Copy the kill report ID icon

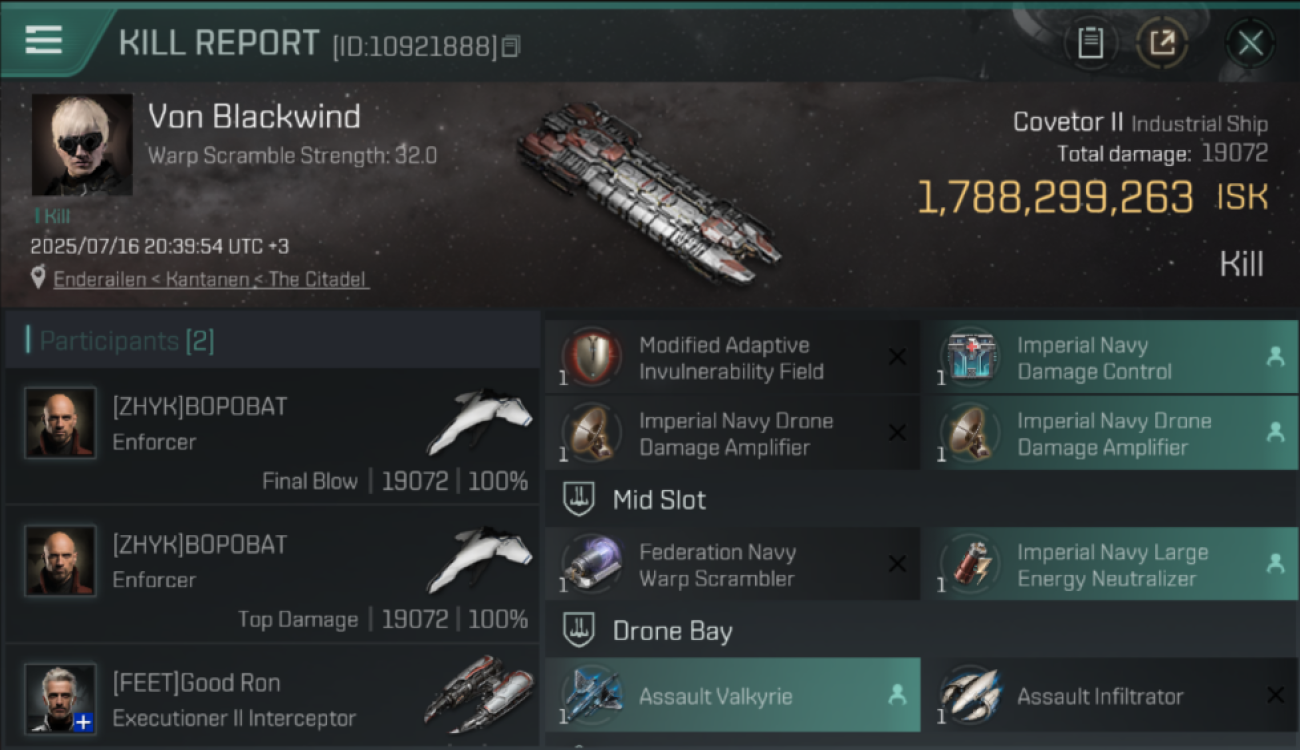point(511,46)
